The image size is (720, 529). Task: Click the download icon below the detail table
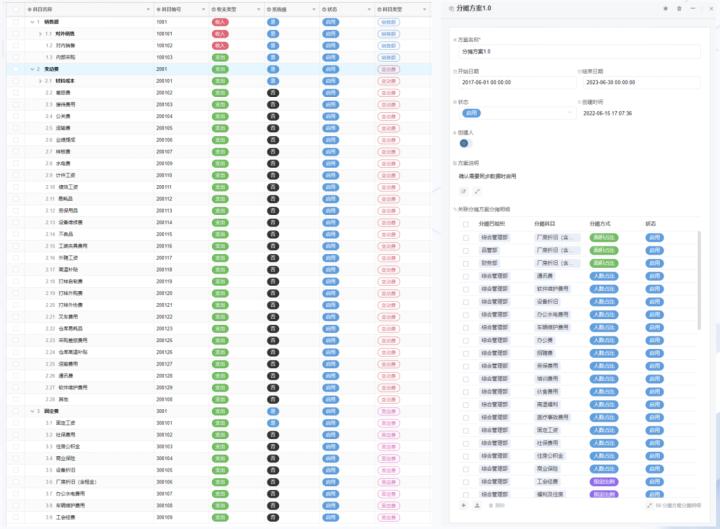(x=477, y=506)
